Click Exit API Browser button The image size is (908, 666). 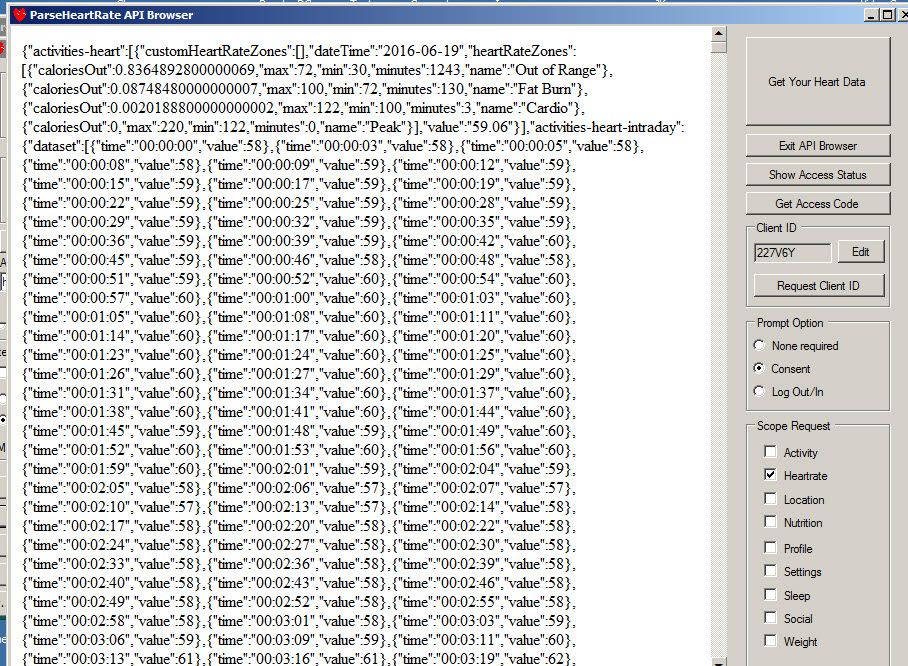pos(817,146)
